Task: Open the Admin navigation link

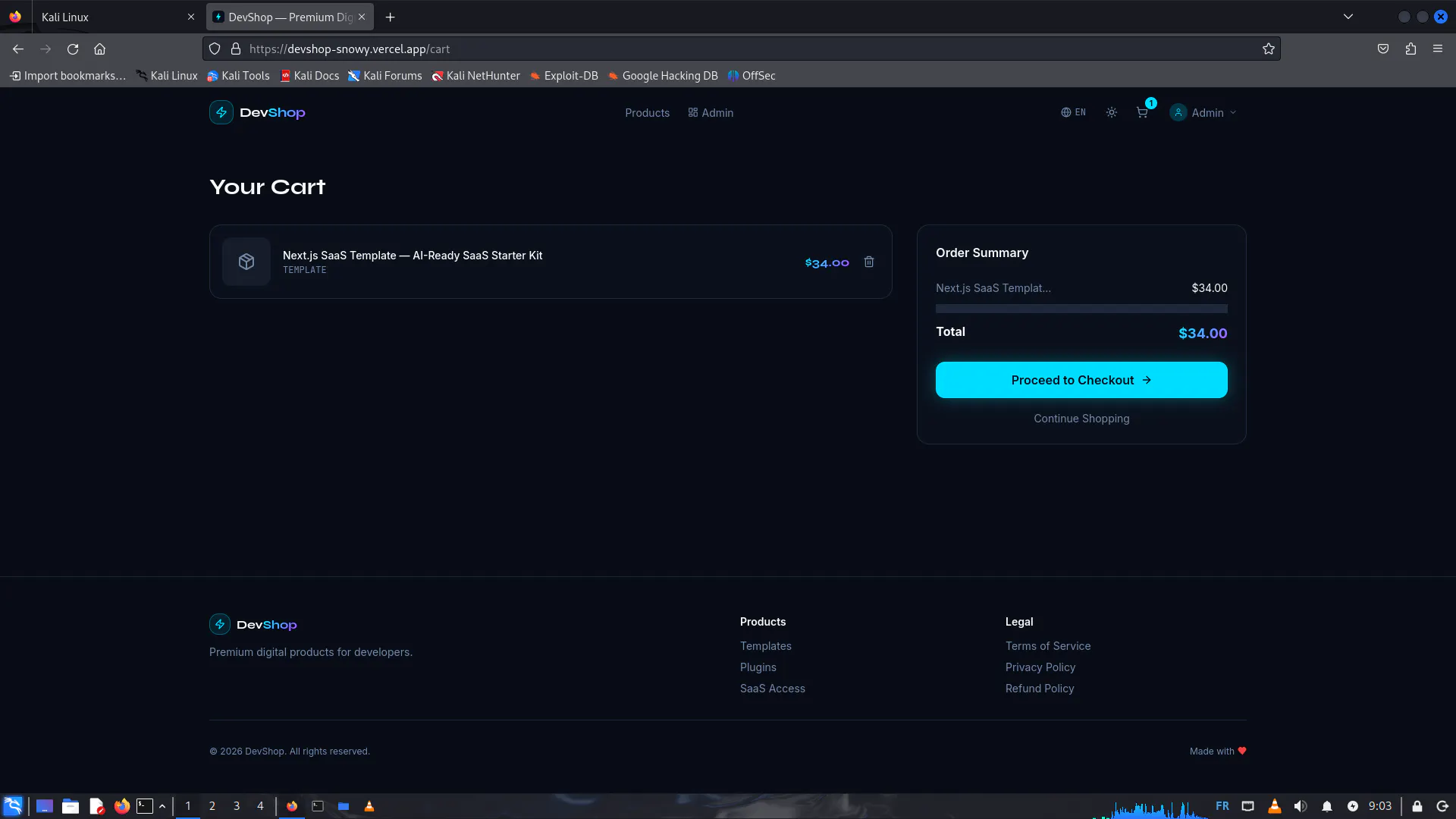Action: [x=711, y=112]
